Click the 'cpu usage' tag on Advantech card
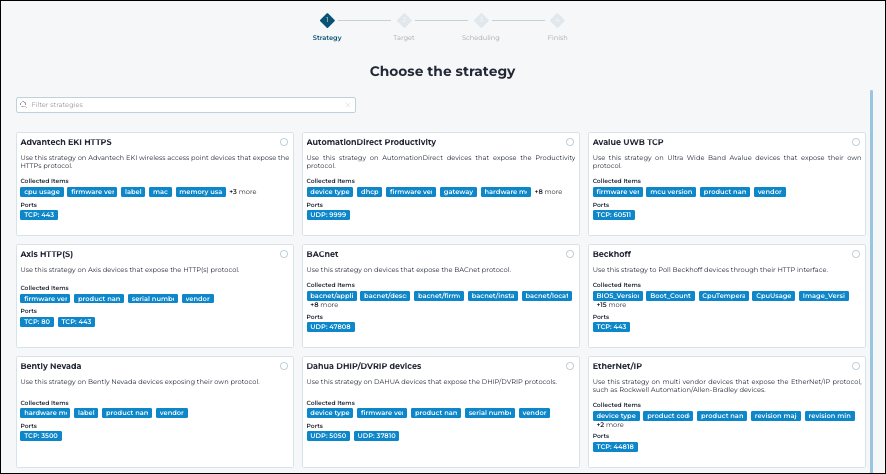Viewport: 886px width, 474px height. (42, 192)
